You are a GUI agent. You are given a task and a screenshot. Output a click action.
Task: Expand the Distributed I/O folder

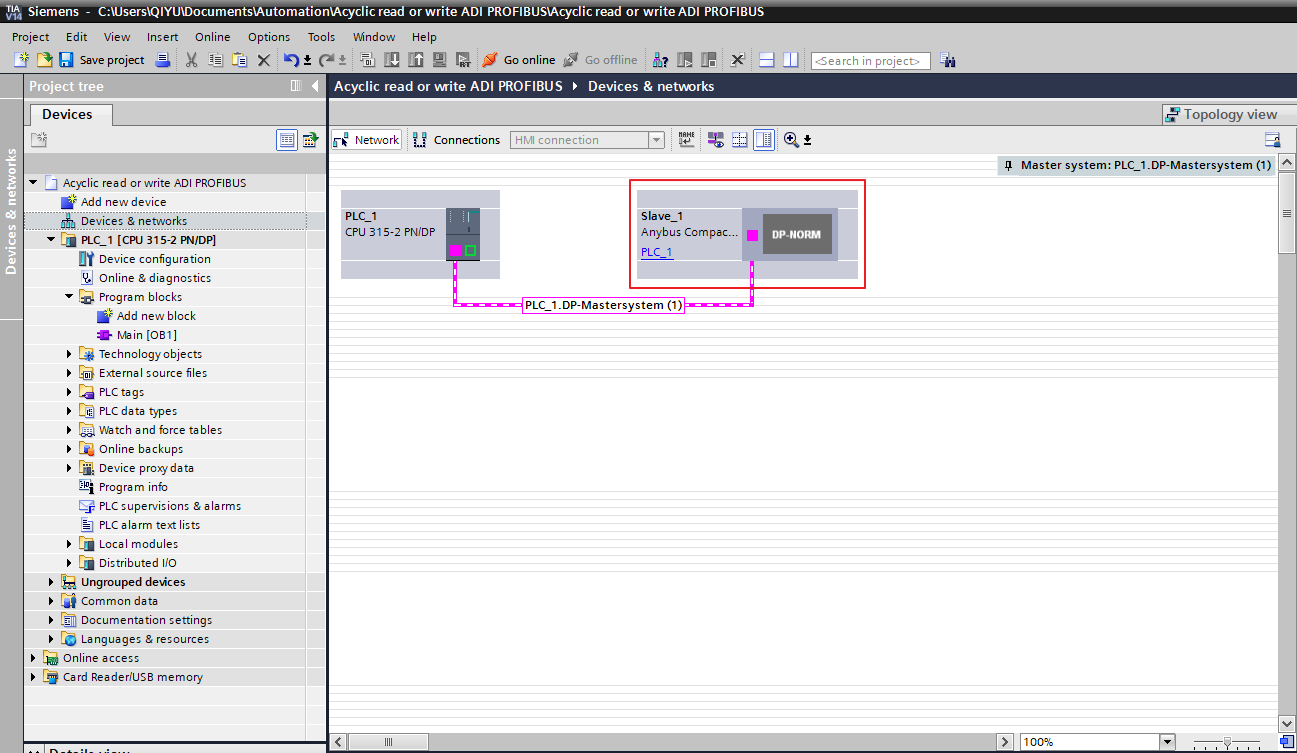click(x=70, y=563)
